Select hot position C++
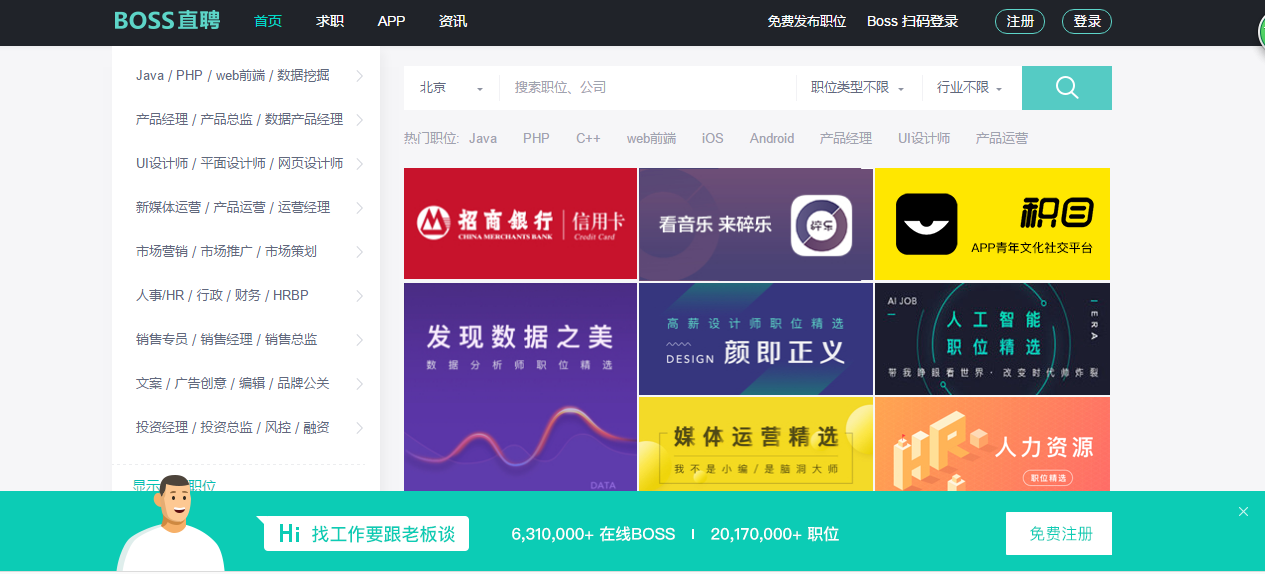 pyautogui.click(x=588, y=139)
